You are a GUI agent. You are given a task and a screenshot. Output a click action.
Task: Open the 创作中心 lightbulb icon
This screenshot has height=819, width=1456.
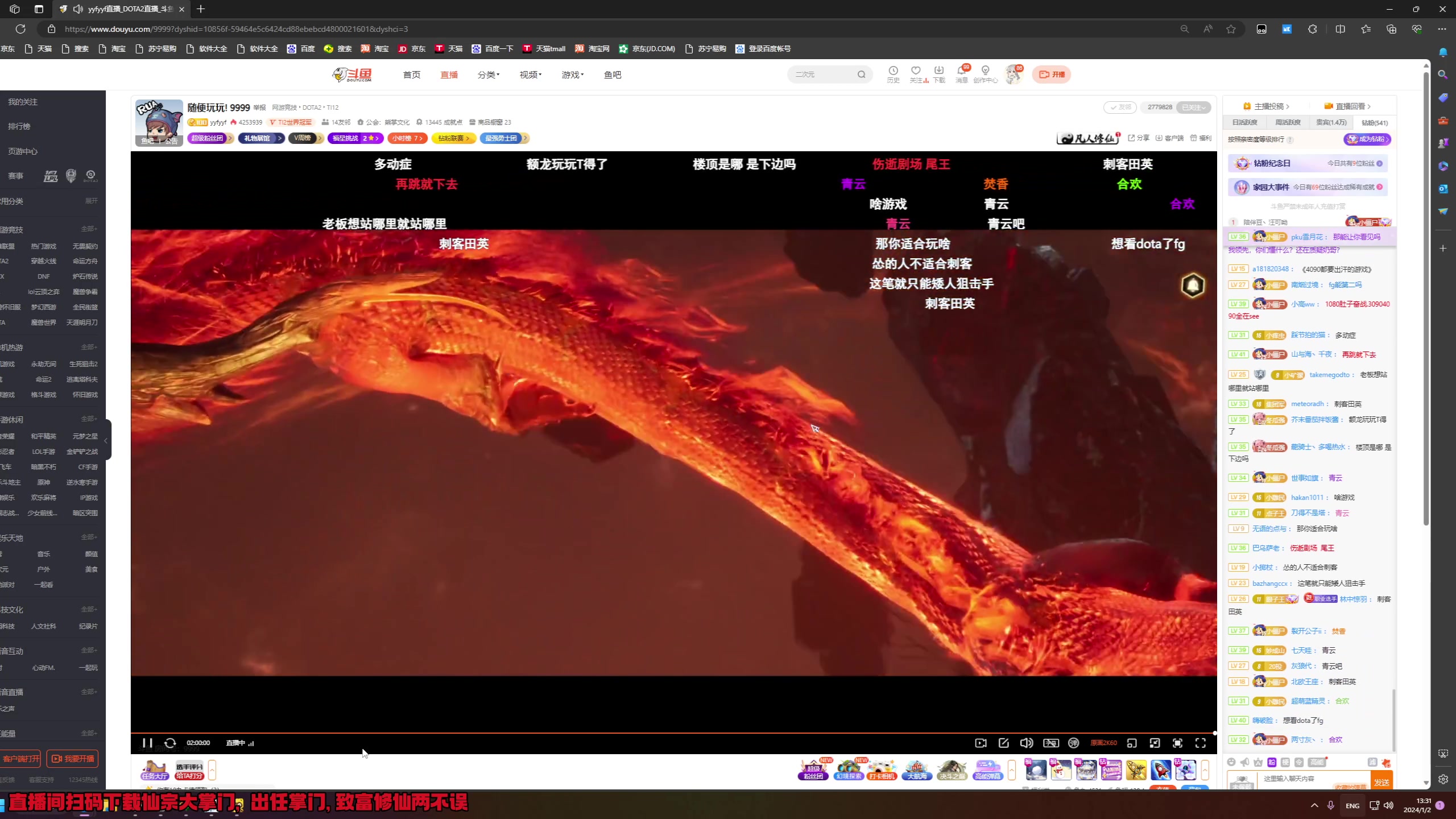pos(986,74)
